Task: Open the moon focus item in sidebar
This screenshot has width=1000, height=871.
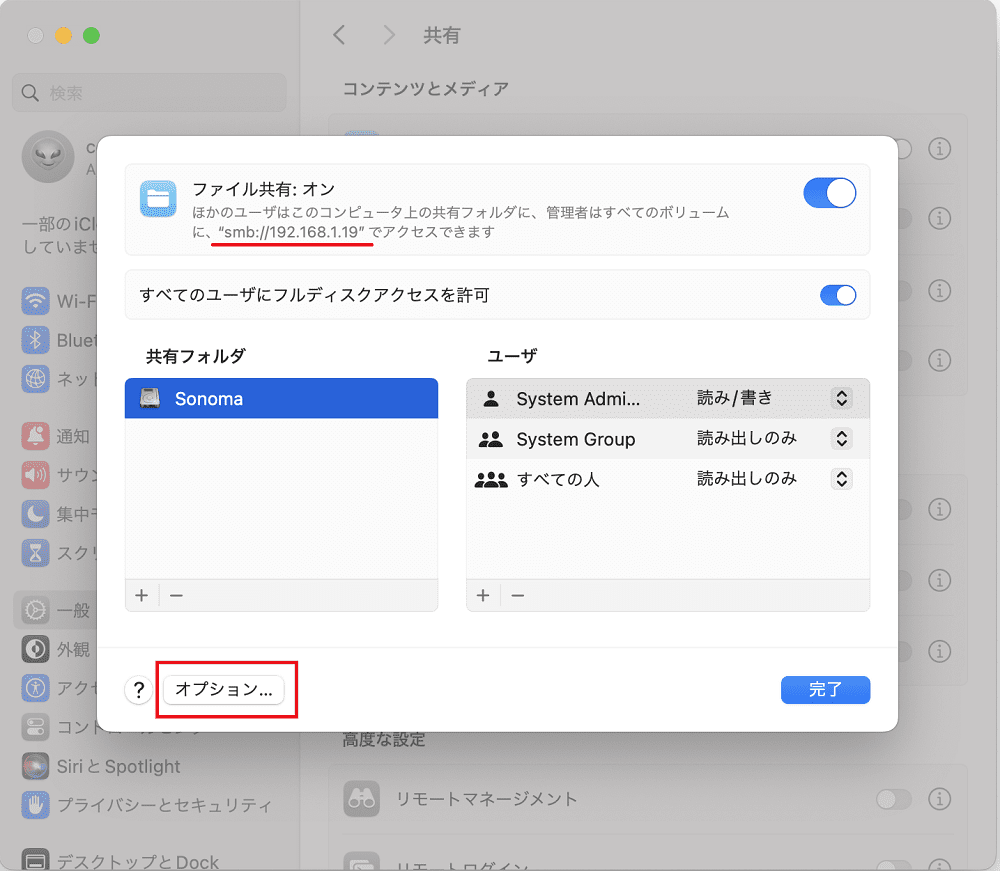Action: [59, 514]
